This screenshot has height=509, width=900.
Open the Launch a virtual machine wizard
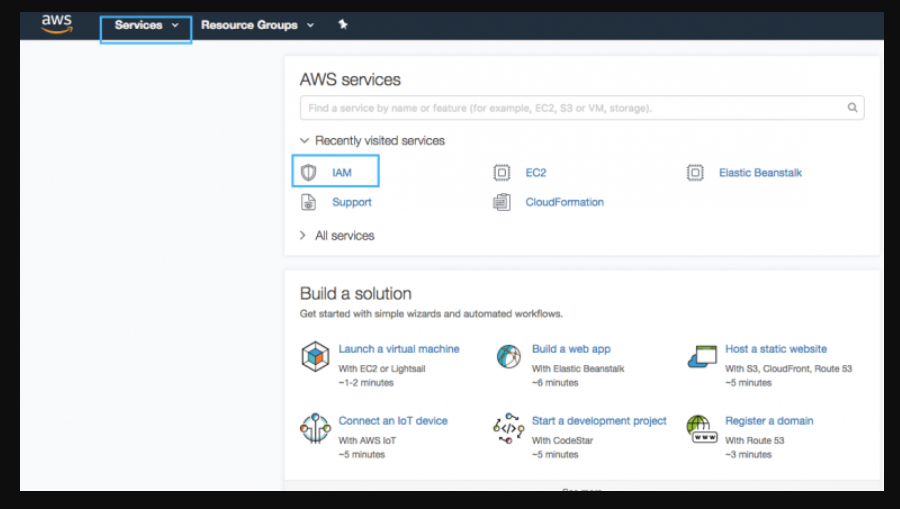(399, 349)
